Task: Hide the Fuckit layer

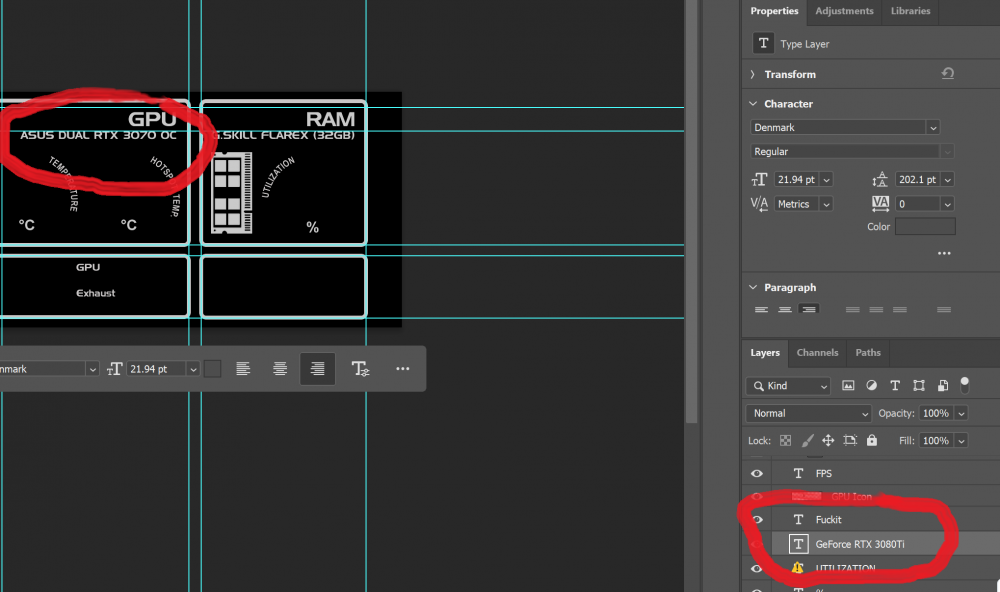Action: pos(756,519)
